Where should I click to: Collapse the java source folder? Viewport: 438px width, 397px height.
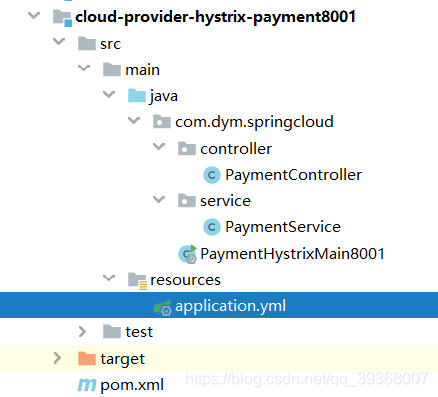coord(109,94)
